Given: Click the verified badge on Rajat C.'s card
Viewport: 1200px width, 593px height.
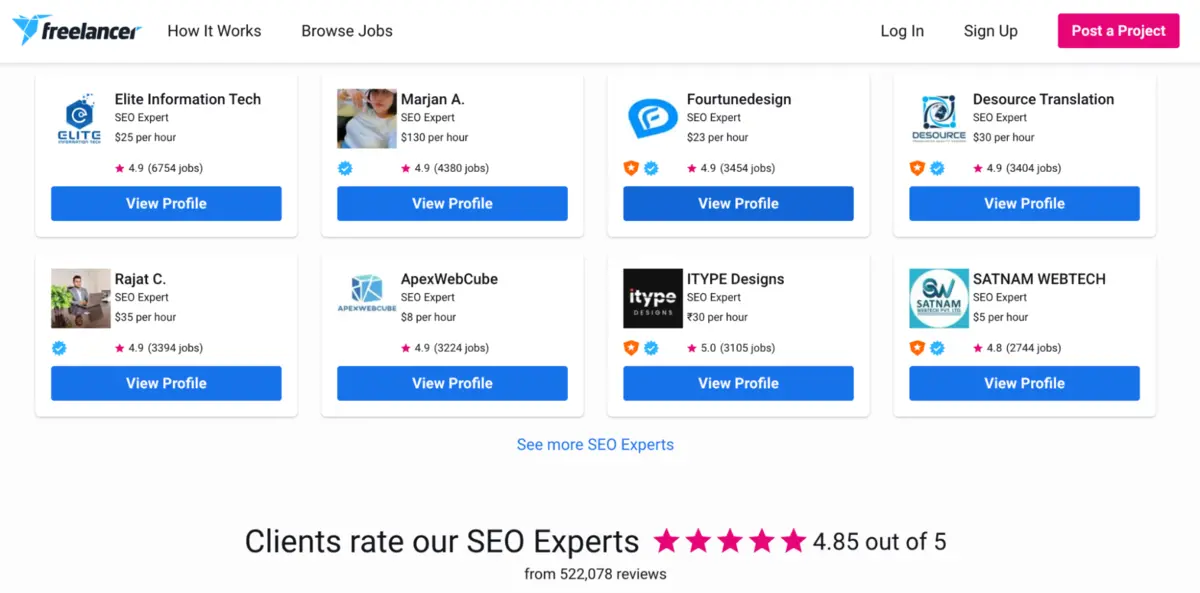Looking at the screenshot, I should (x=59, y=348).
